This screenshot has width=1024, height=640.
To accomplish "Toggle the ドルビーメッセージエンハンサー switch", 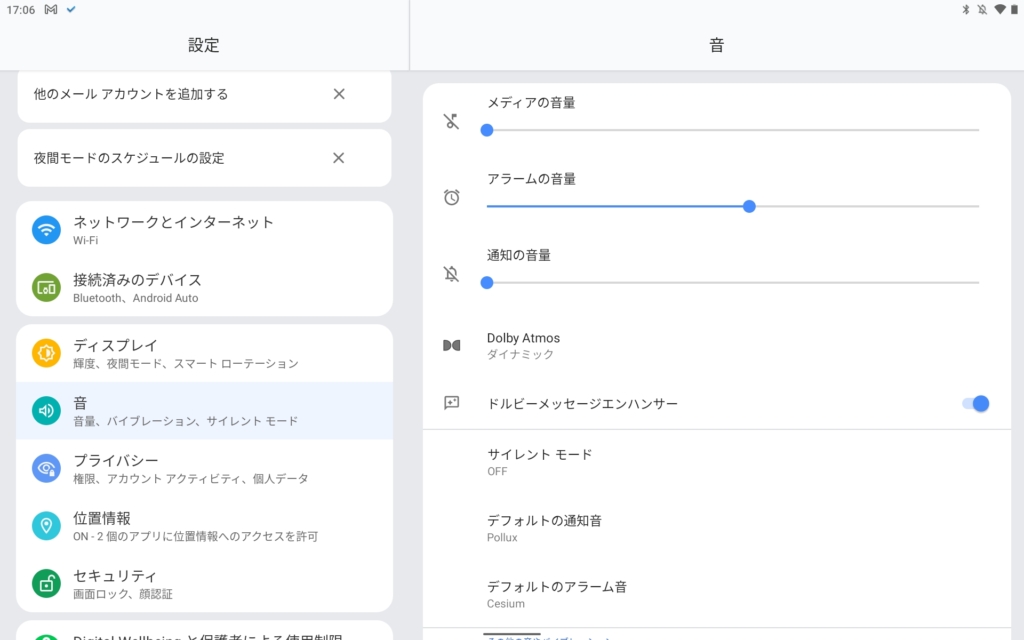I will tap(974, 403).
